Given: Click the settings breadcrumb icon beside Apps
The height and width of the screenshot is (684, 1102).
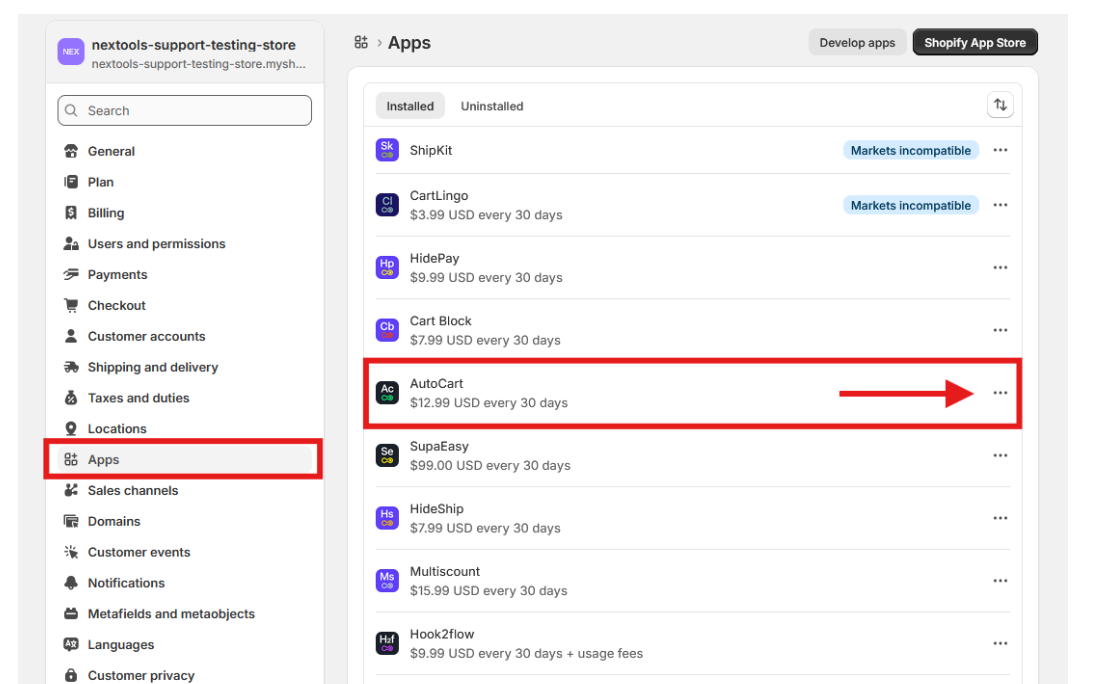Looking at the screenshot, I should tap(361, 42).
